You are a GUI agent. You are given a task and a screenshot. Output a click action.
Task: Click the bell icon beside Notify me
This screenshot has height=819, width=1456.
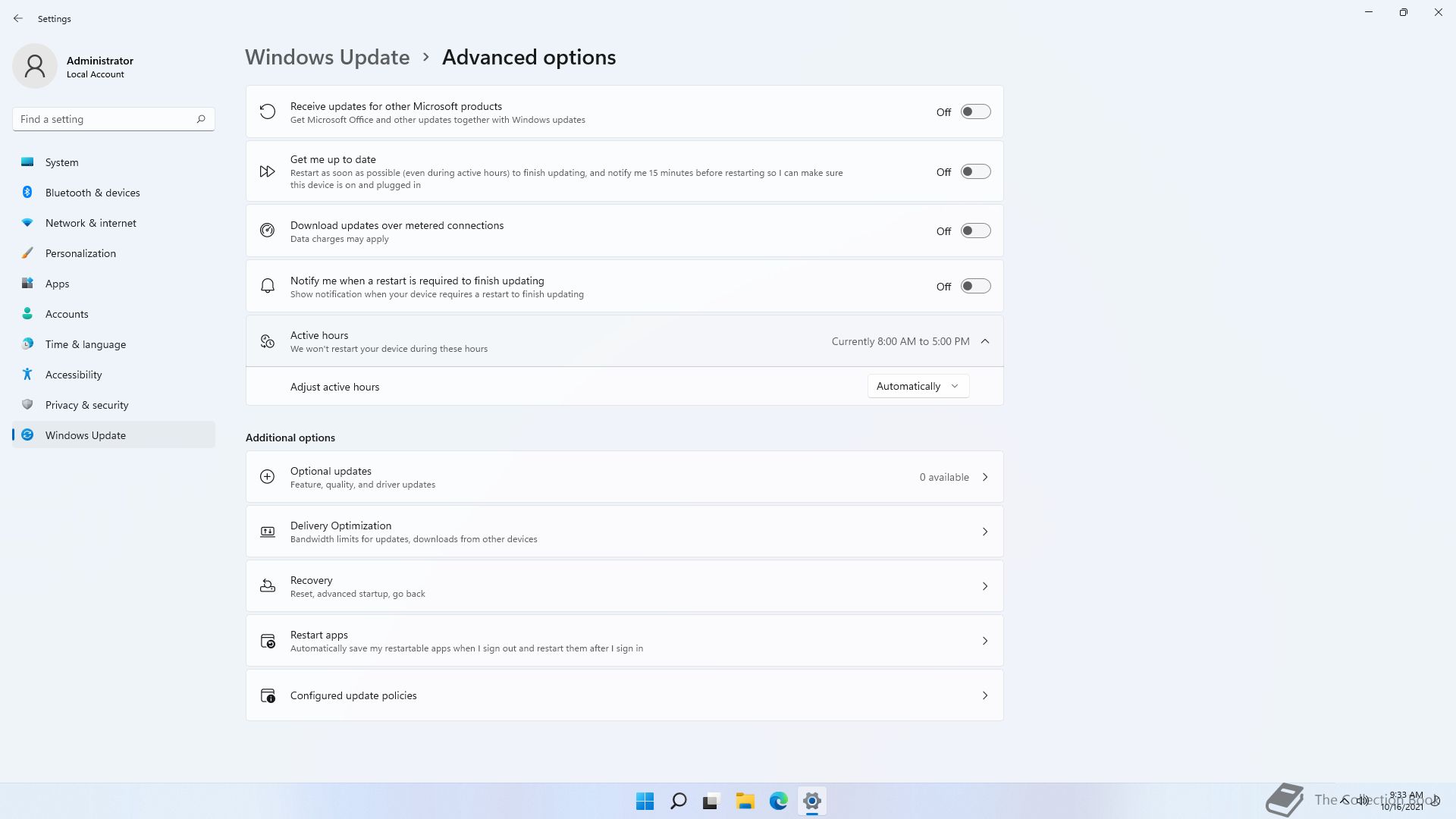click(x=267, y=286)
